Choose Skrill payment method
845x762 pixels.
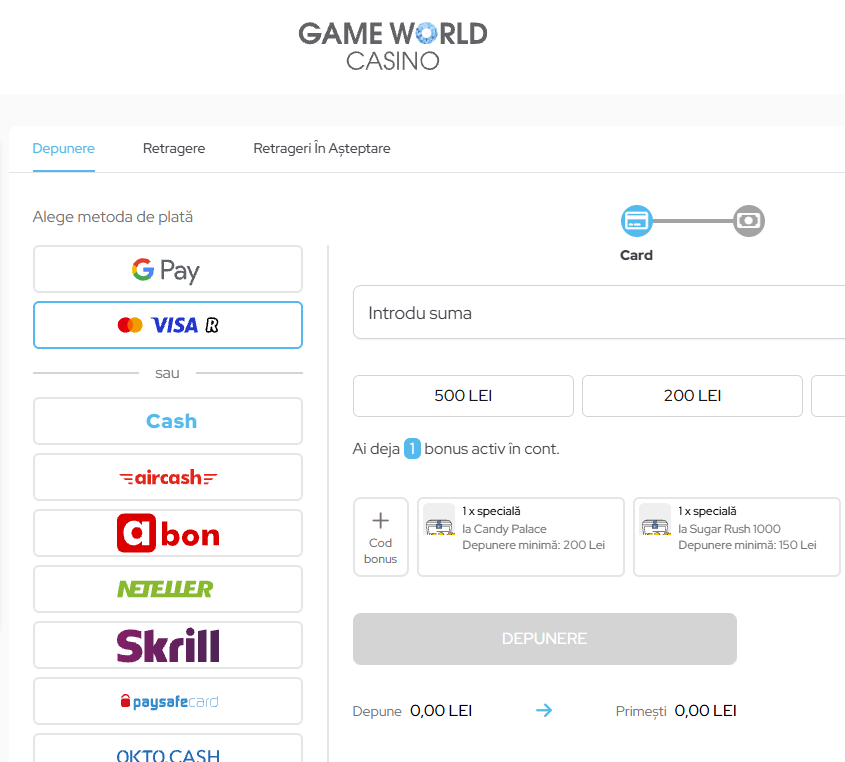coord(168,645)
